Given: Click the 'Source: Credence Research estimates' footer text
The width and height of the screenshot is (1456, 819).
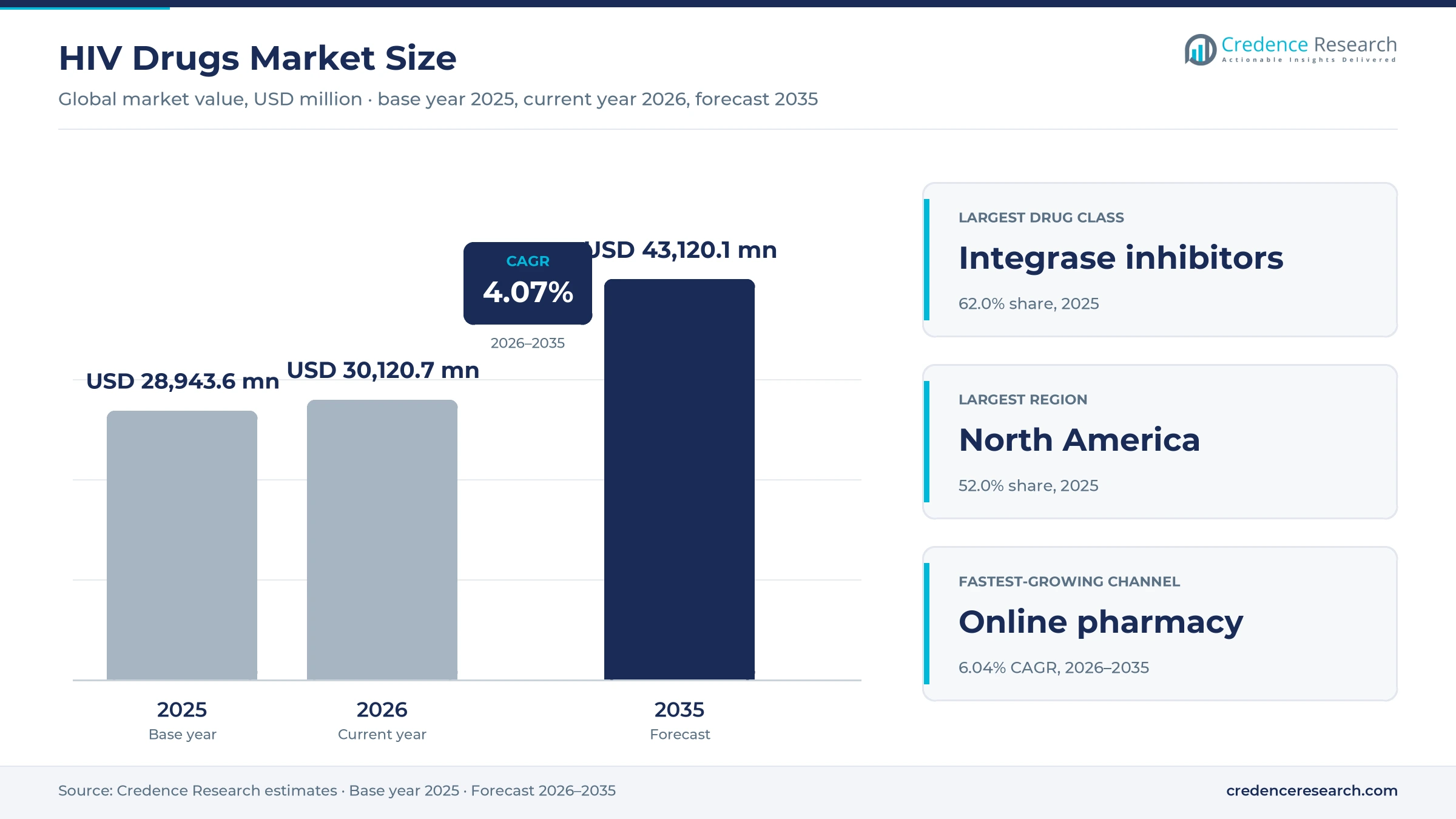Looking at the screenshot, I should [198, 790].
